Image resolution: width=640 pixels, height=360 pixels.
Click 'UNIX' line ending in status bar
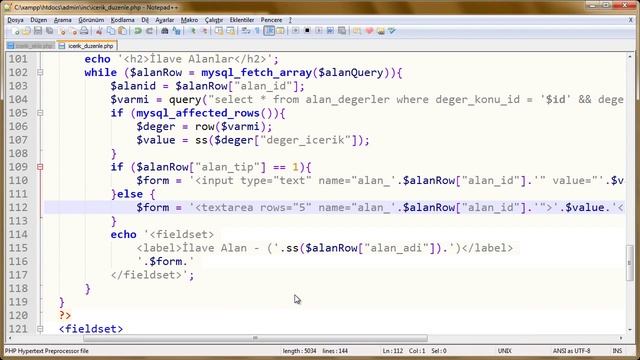coord(504,351)
